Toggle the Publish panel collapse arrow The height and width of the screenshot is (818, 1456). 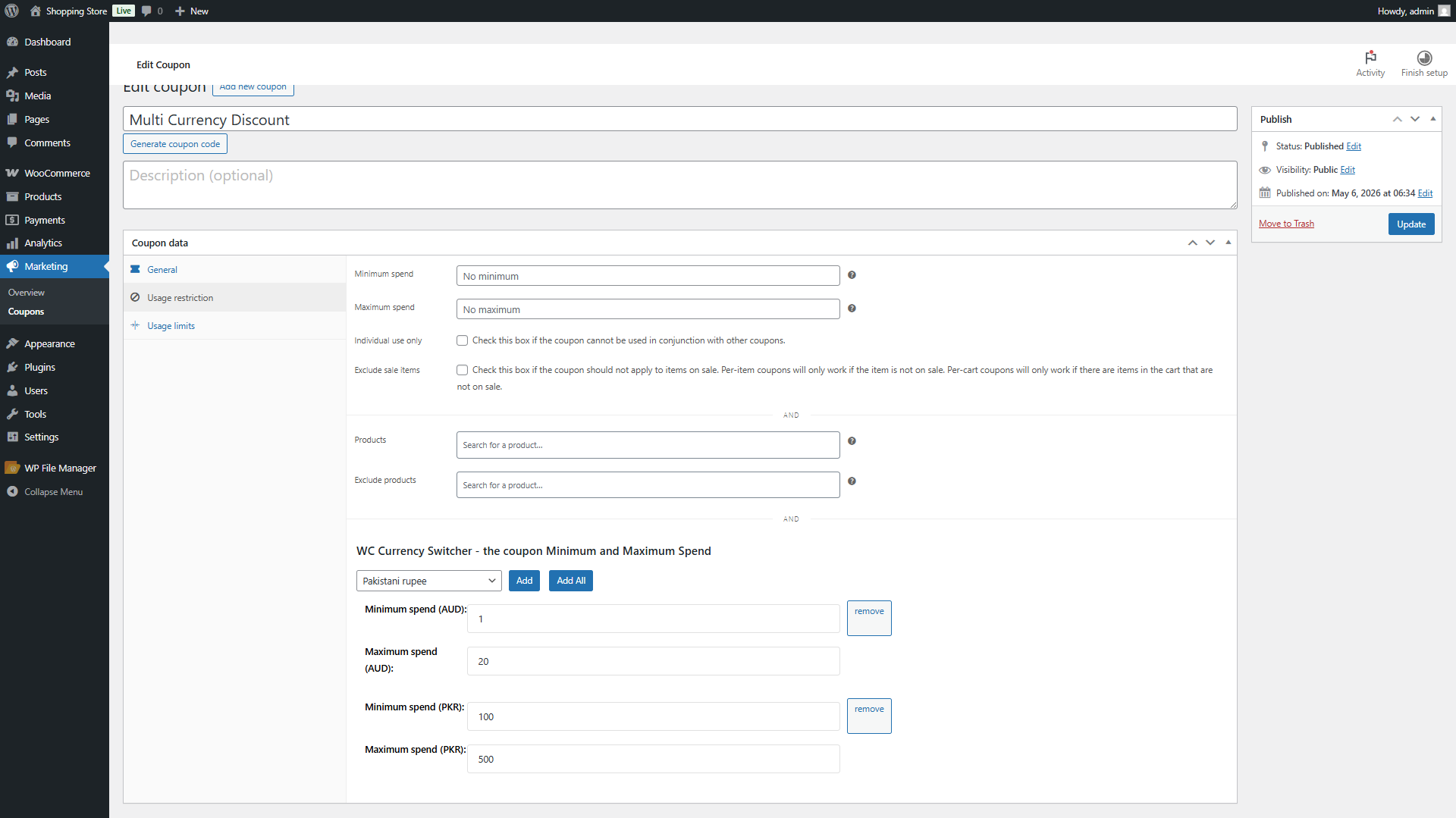coord(1433,119)
